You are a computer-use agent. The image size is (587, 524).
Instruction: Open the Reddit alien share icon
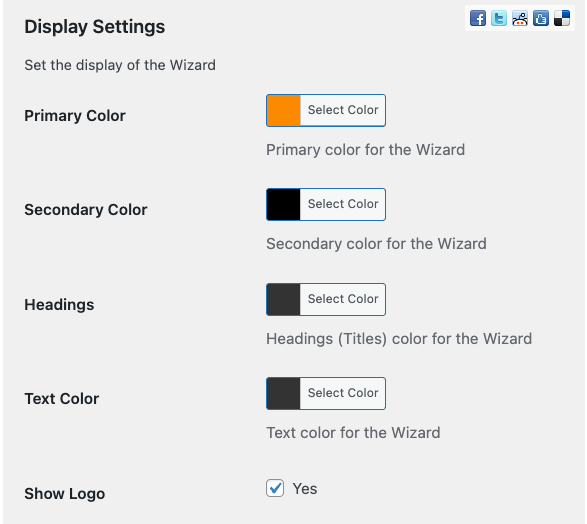(x=520, y=18)
